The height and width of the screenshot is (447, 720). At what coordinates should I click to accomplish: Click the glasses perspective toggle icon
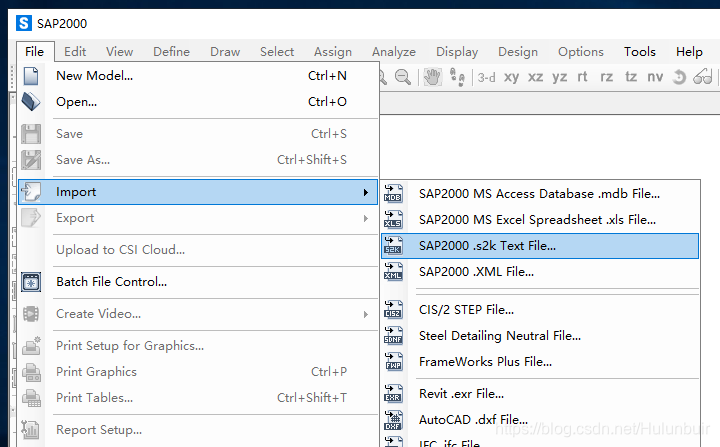[x=703, y=77]
